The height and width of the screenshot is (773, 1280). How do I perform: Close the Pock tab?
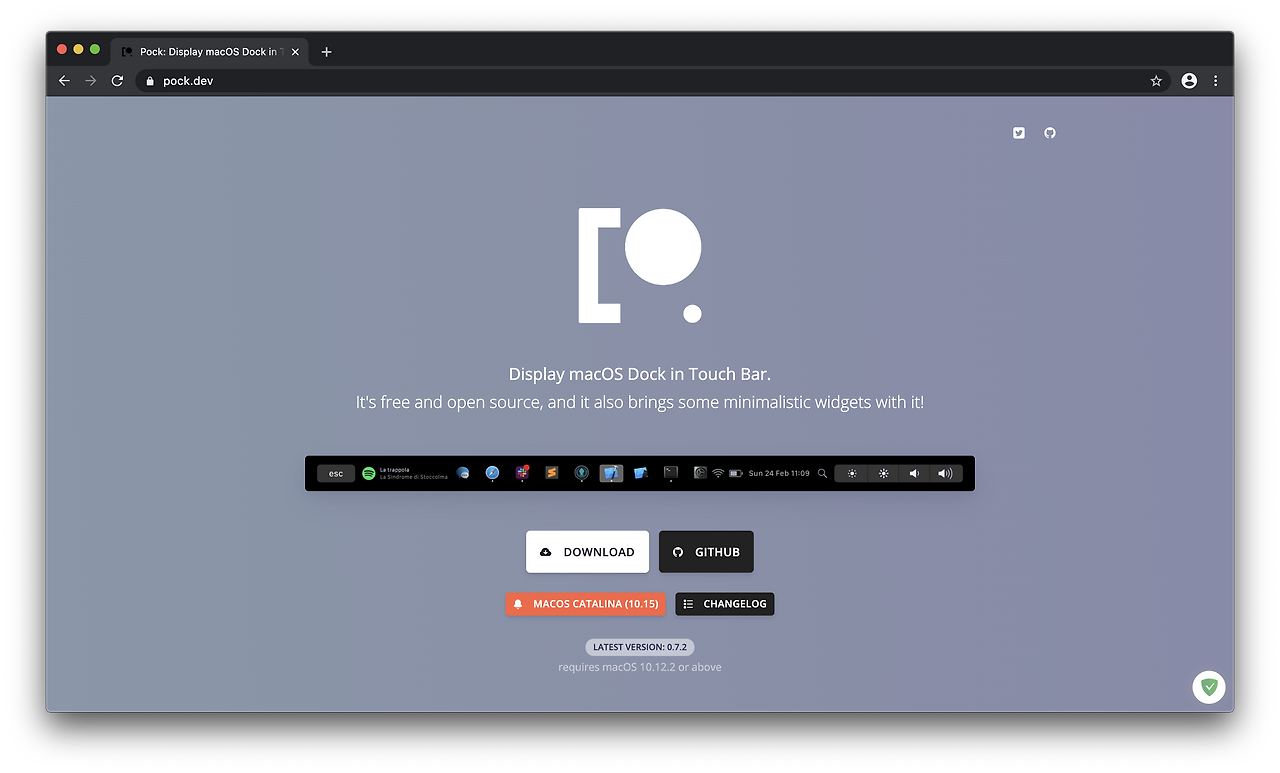(x=295, y=52)
